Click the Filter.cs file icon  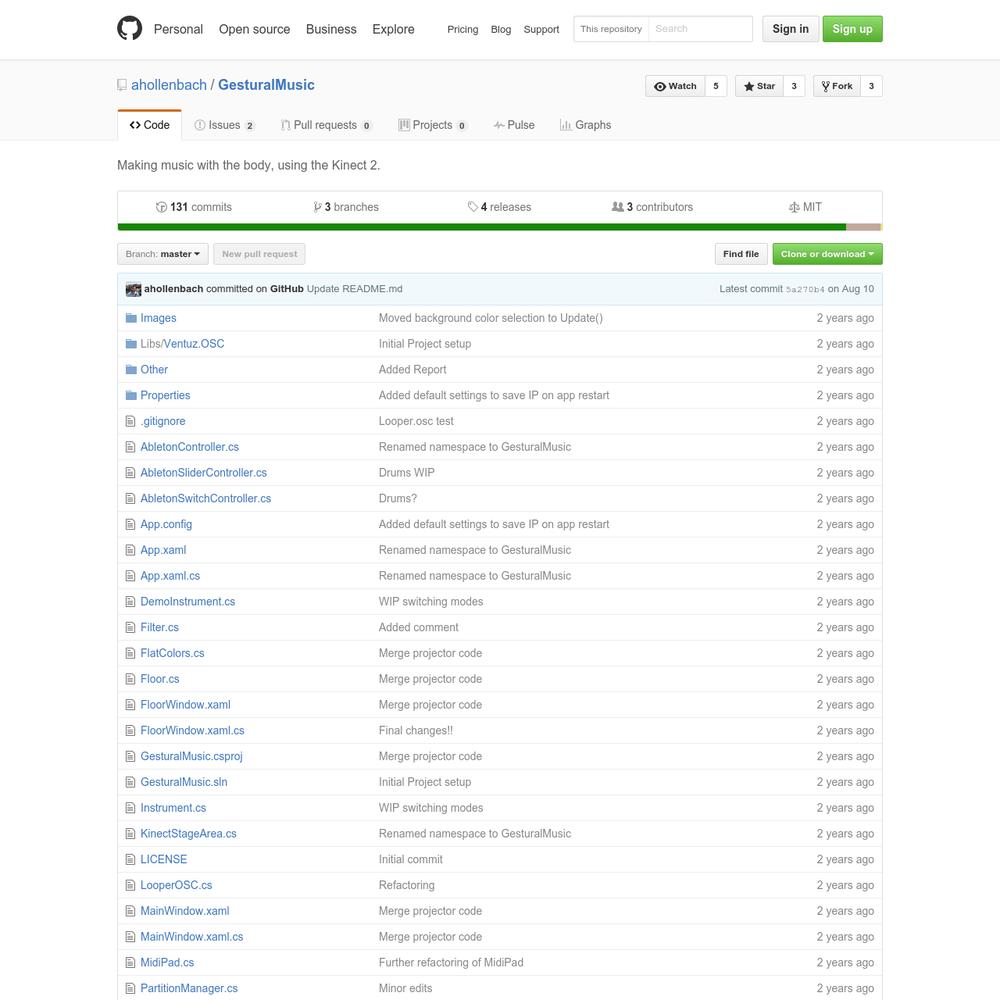pos(130,628)
